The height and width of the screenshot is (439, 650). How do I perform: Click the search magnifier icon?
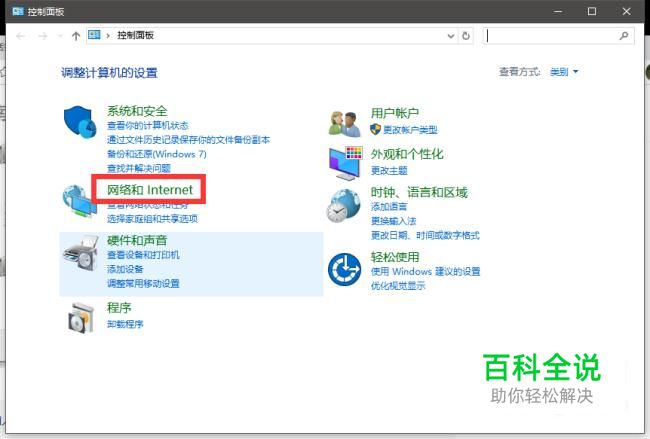[624, 36]
